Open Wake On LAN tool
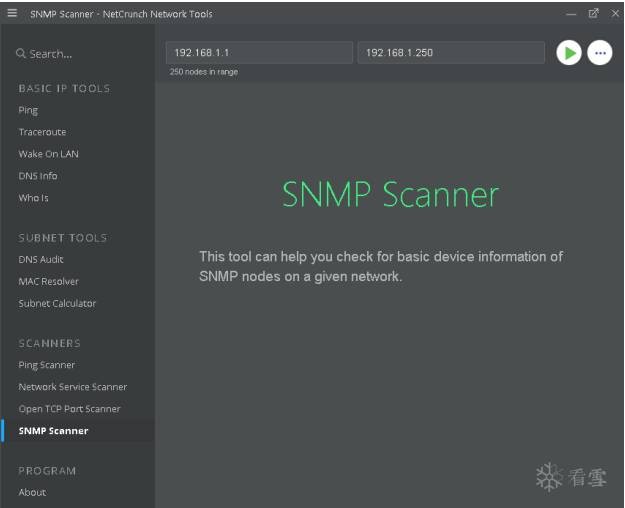 point(48,154)
